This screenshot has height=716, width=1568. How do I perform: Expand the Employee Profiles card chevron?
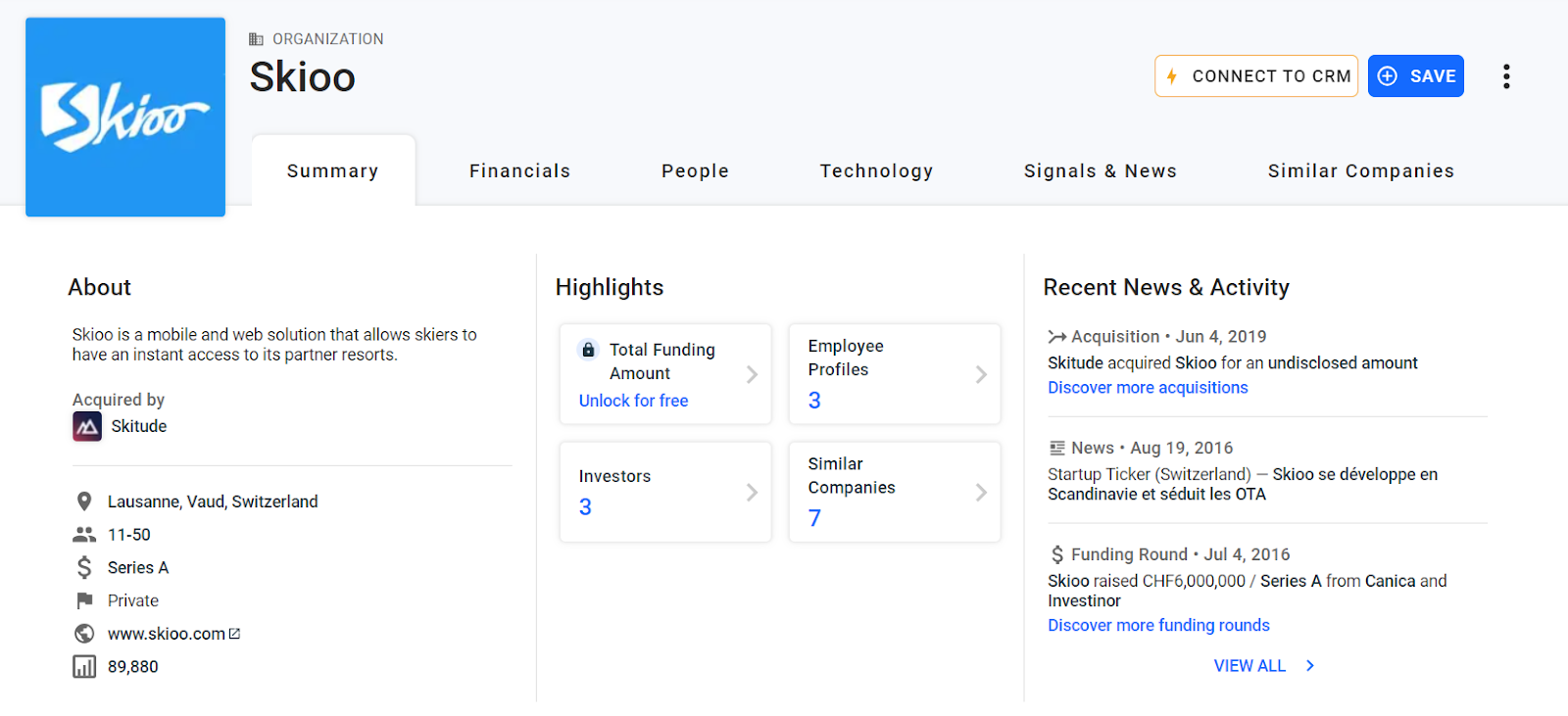tap(981, 374)
